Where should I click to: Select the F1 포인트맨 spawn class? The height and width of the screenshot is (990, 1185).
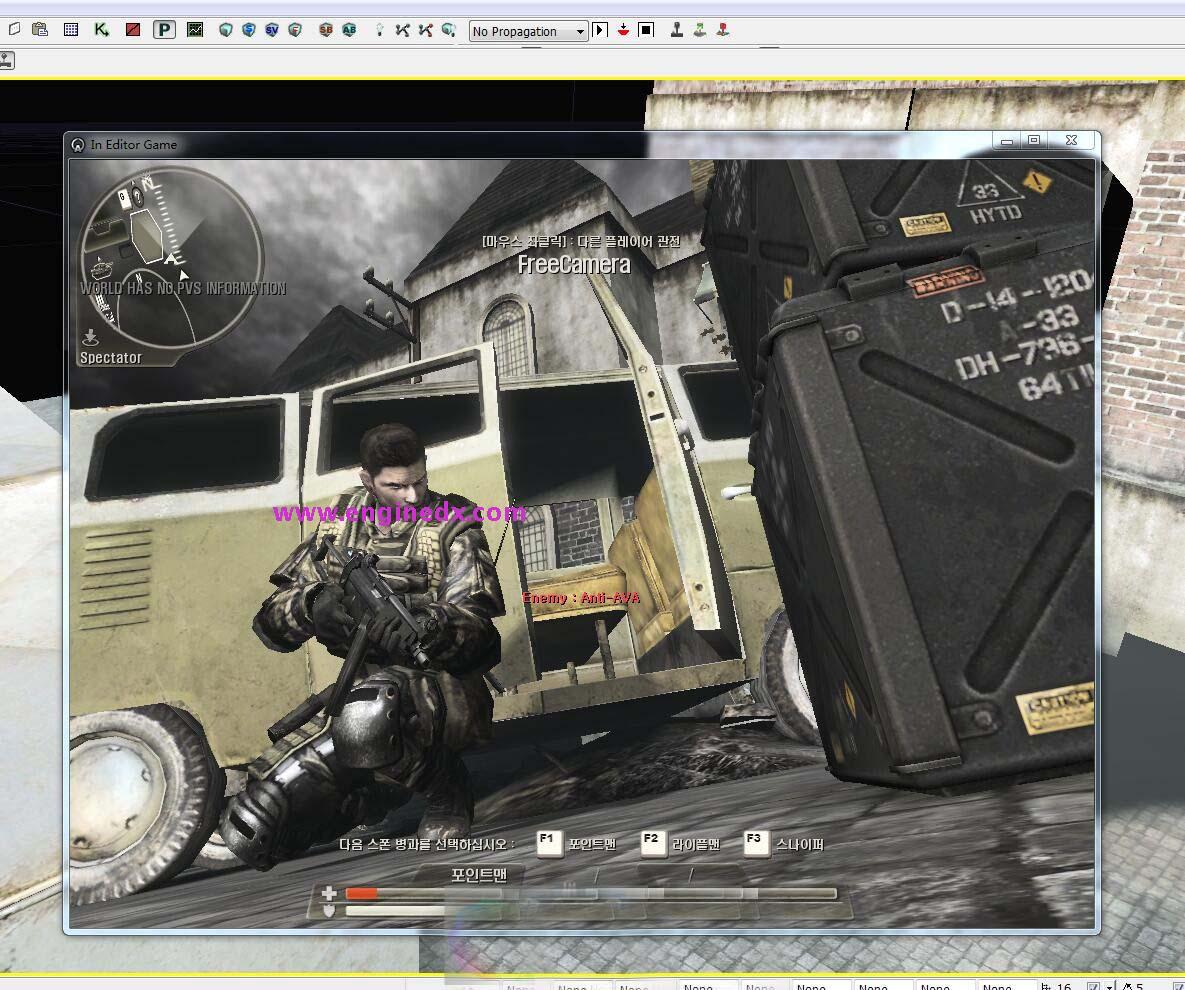tap(577, 843)
